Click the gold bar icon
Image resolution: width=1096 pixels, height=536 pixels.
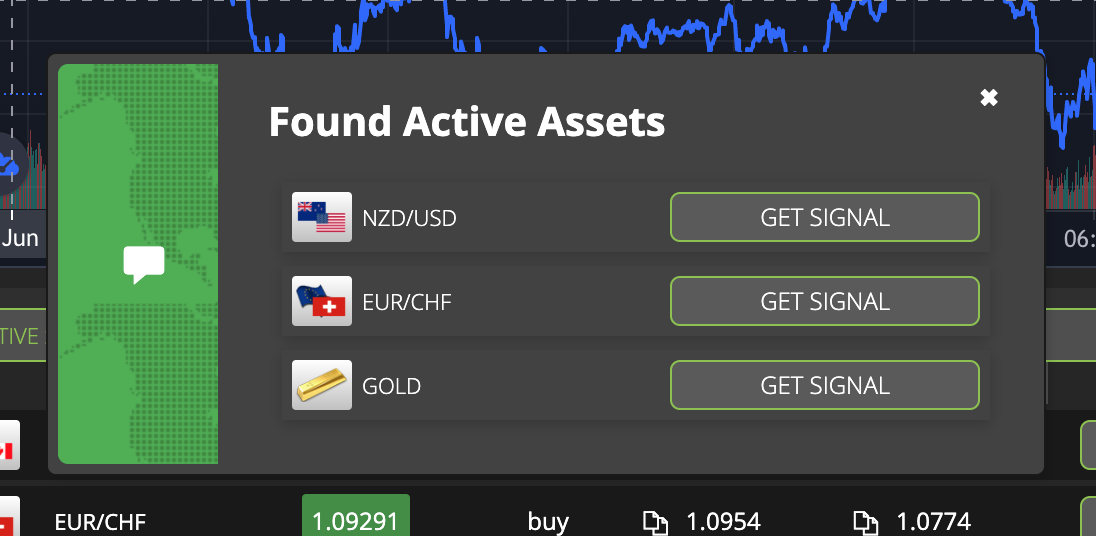tap(322, 385)
